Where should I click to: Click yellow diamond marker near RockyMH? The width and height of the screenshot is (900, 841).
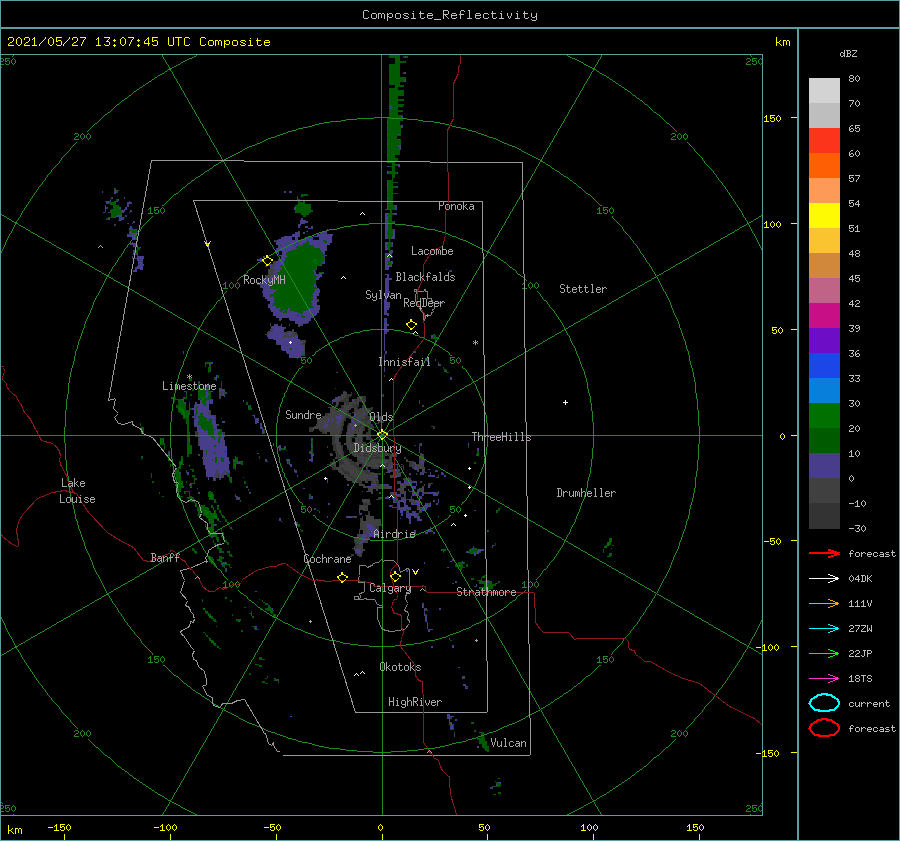267,261
